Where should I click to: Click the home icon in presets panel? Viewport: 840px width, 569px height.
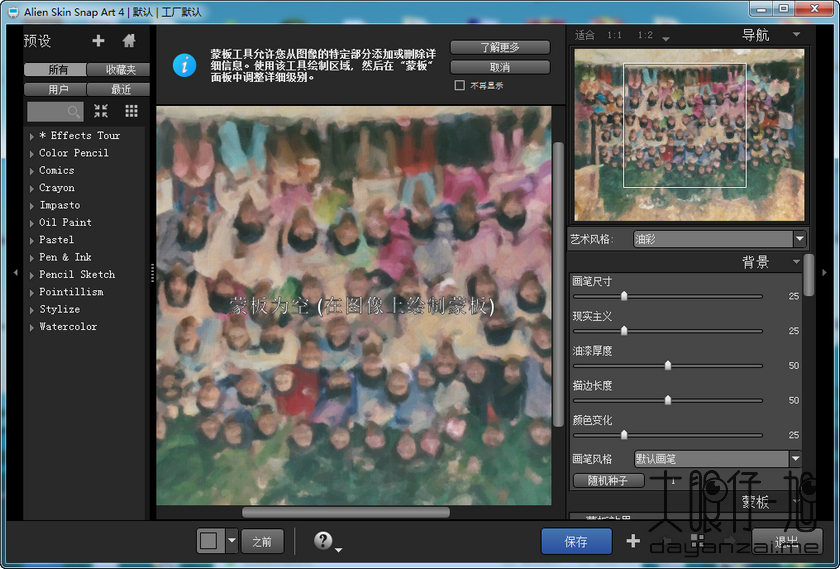[129, 41]
